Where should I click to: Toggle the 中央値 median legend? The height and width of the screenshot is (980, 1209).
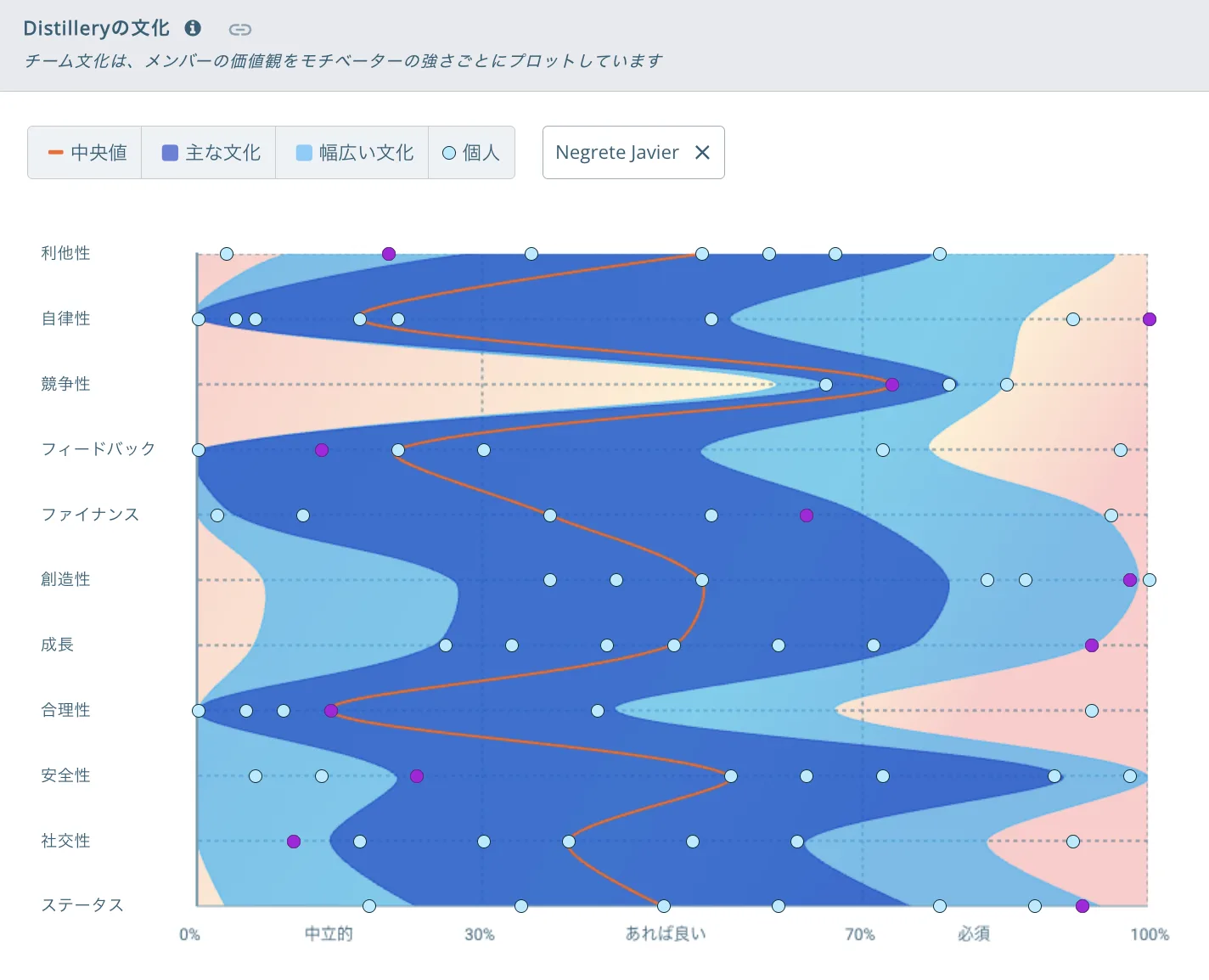tap(85, 152)
